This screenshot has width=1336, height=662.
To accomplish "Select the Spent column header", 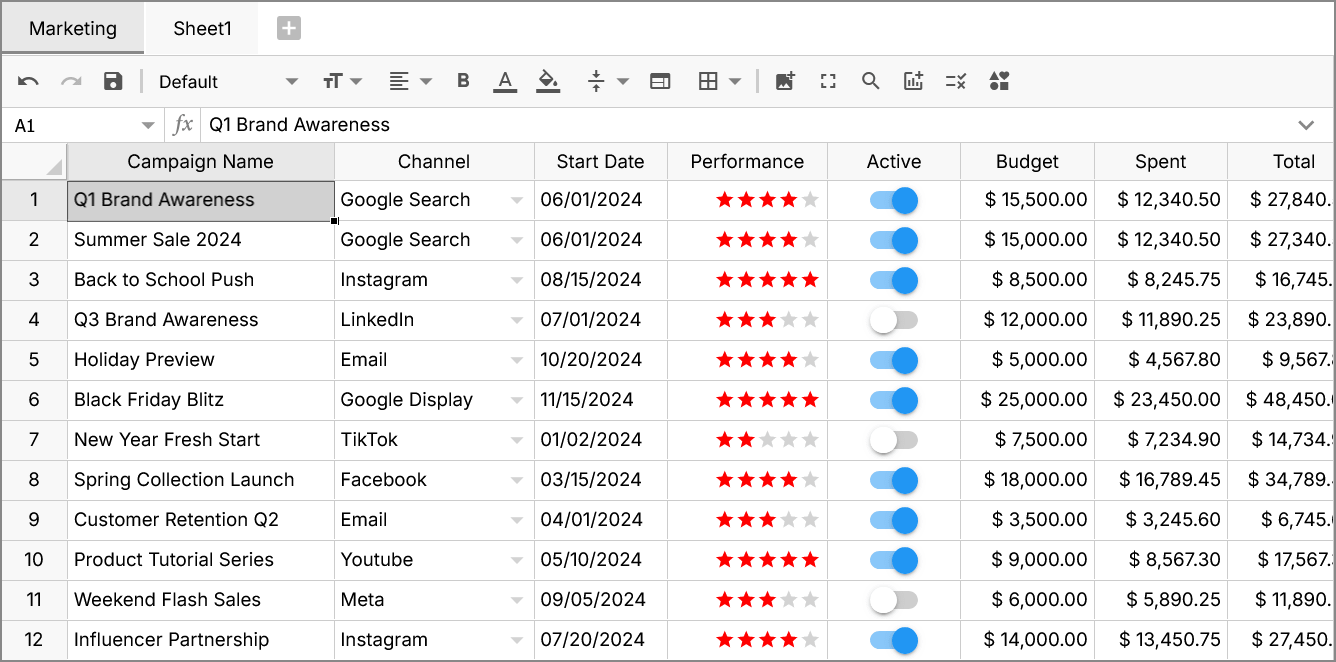I will point(1160,162).
